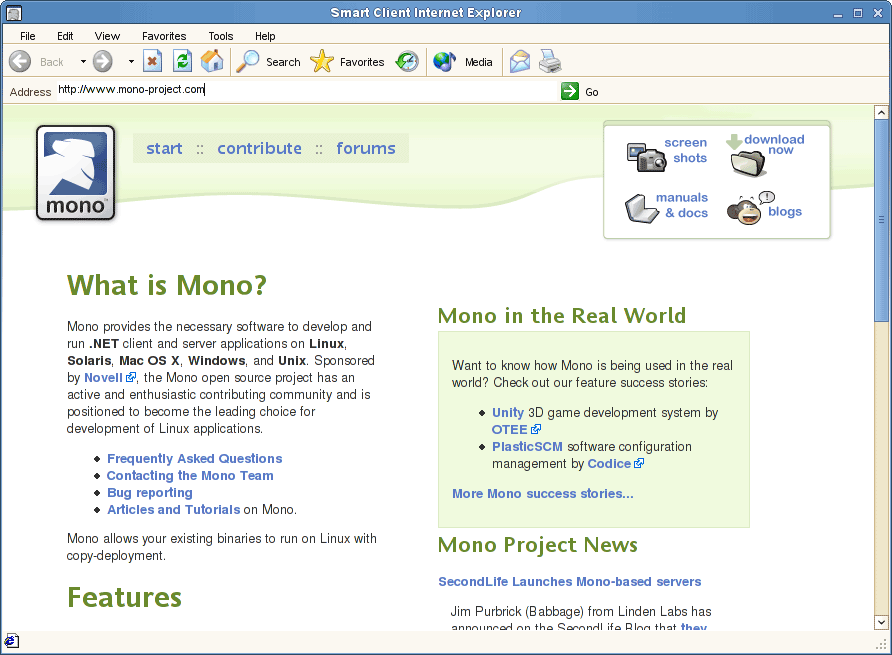892x655 pixels.
Task: Open the Help menu
Action: click(265, 36)
